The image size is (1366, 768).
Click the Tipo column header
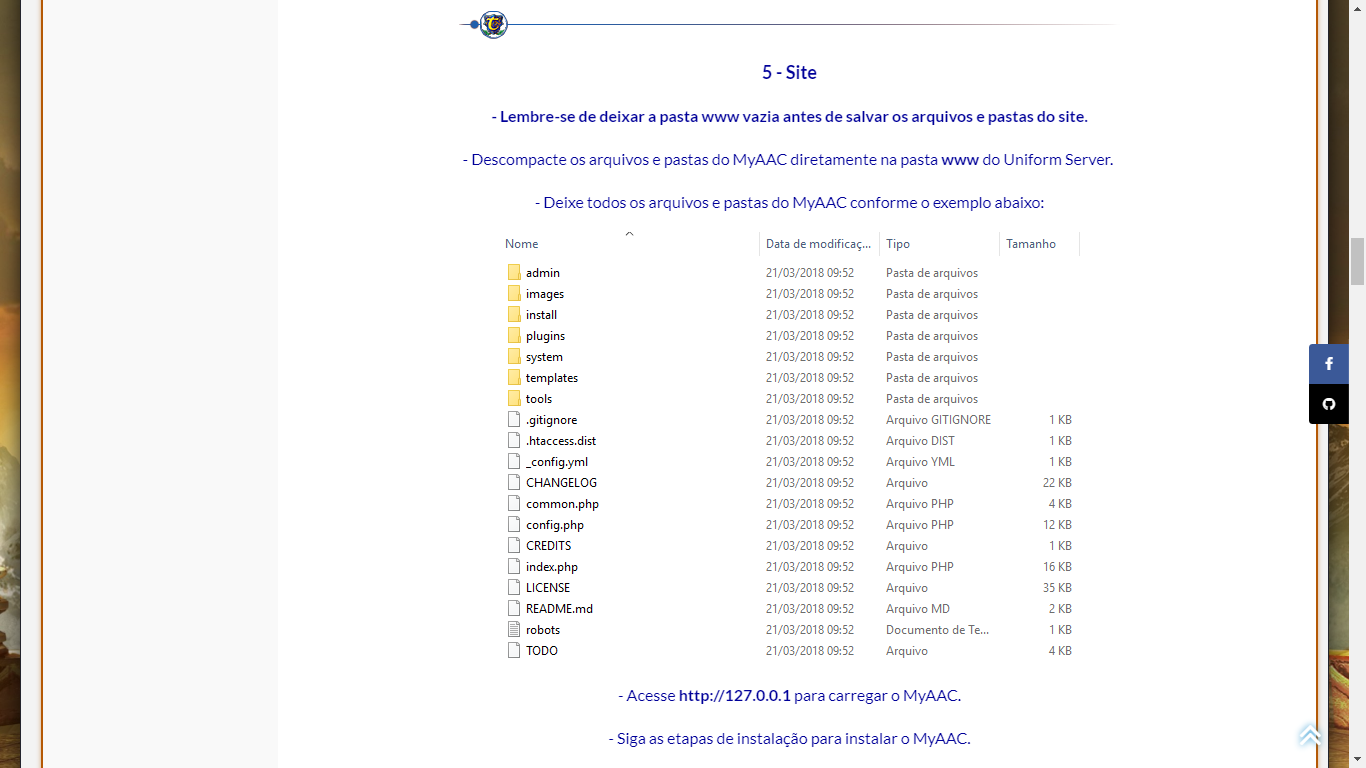click(x=898, y=244)
